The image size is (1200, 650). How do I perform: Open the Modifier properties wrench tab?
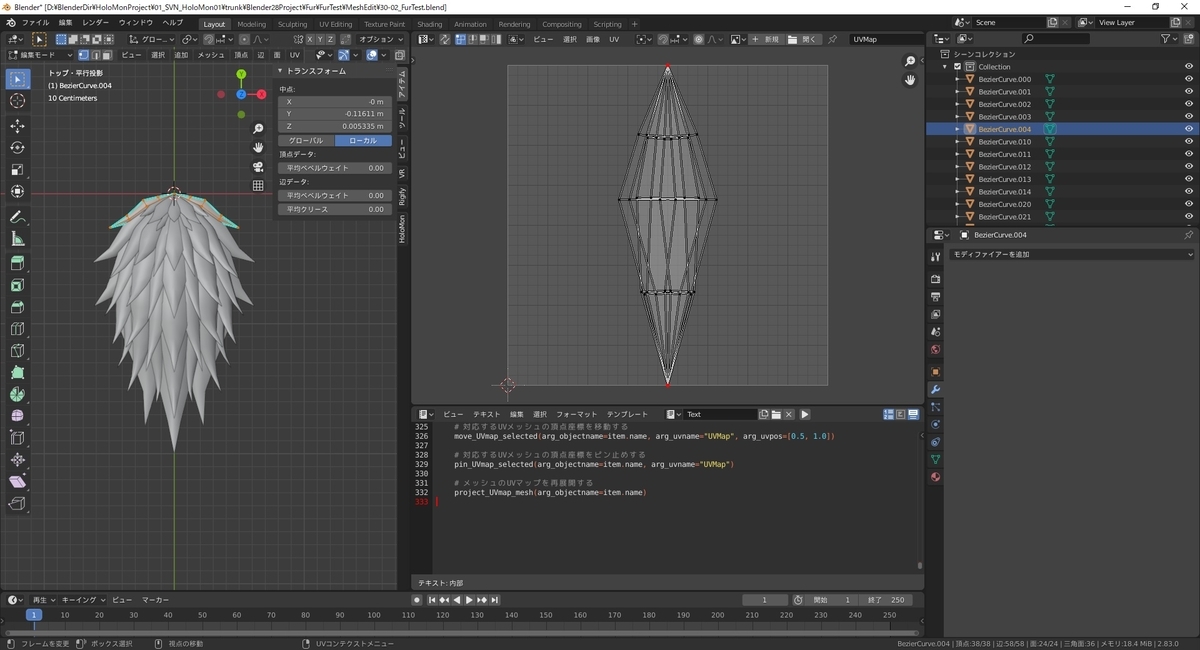coord(935,388)
